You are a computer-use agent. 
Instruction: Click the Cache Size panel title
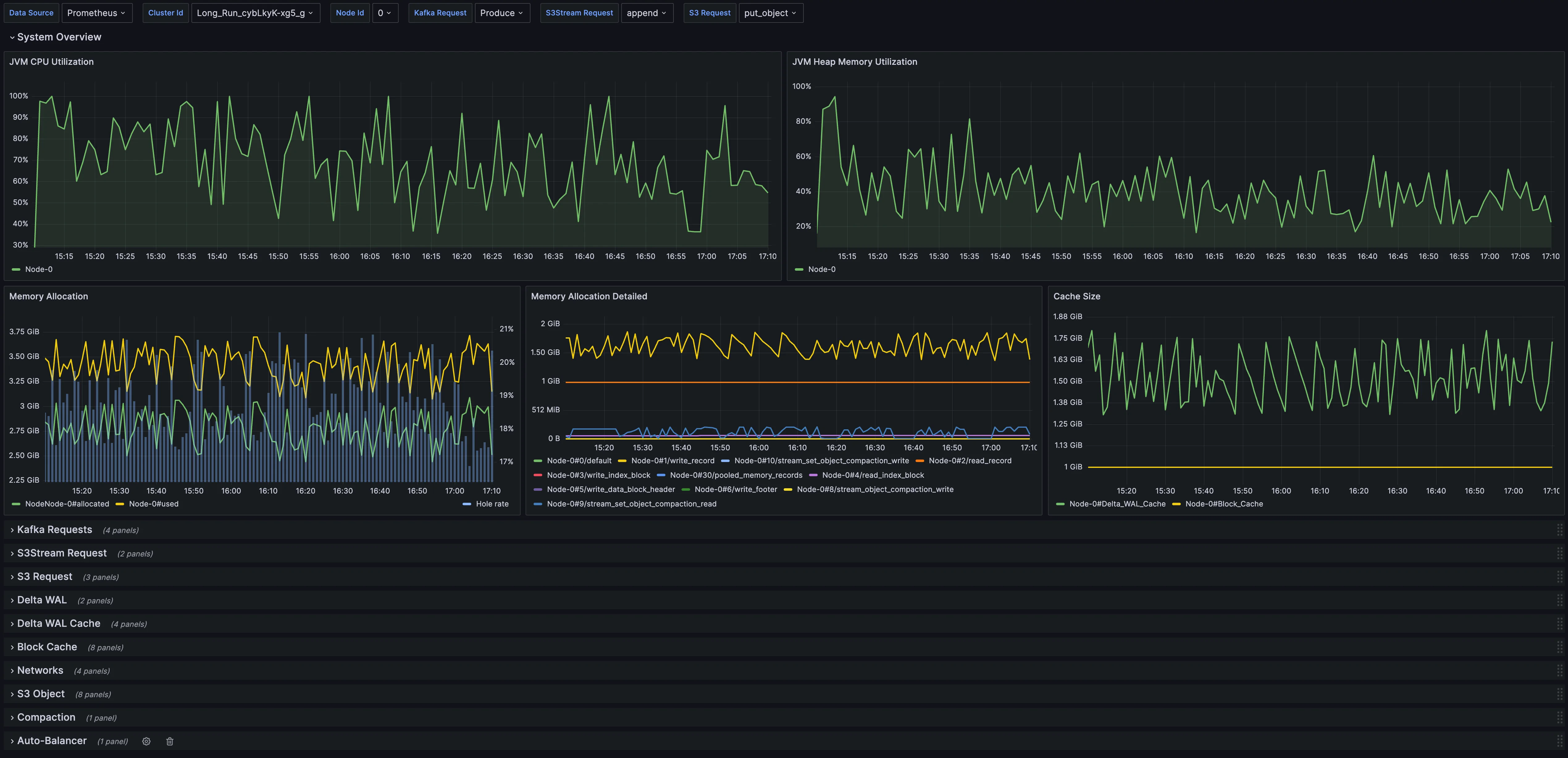[x=1076, y=296]
